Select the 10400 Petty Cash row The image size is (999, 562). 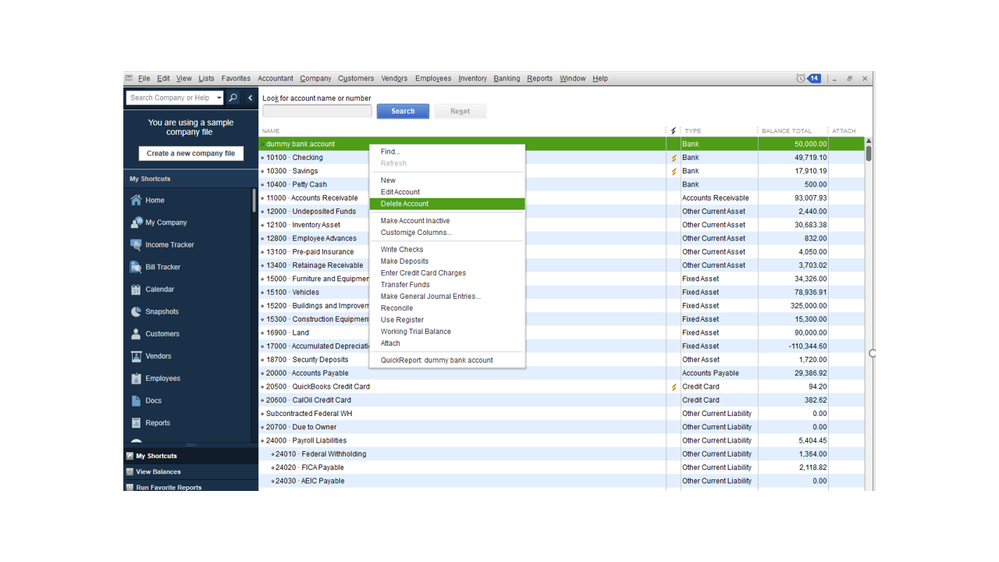pyautogui.click(x=561, y=185)
